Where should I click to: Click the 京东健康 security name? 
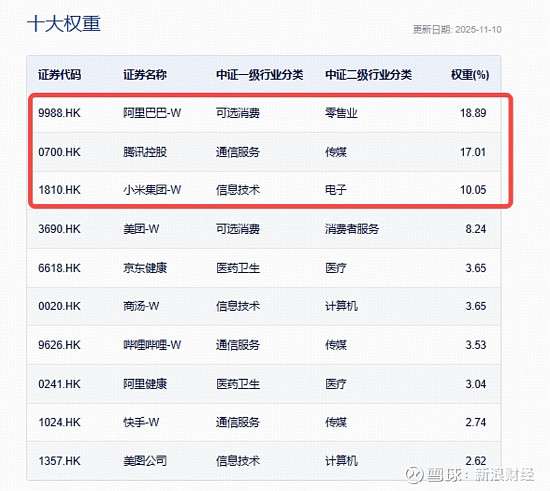[145, 268]
